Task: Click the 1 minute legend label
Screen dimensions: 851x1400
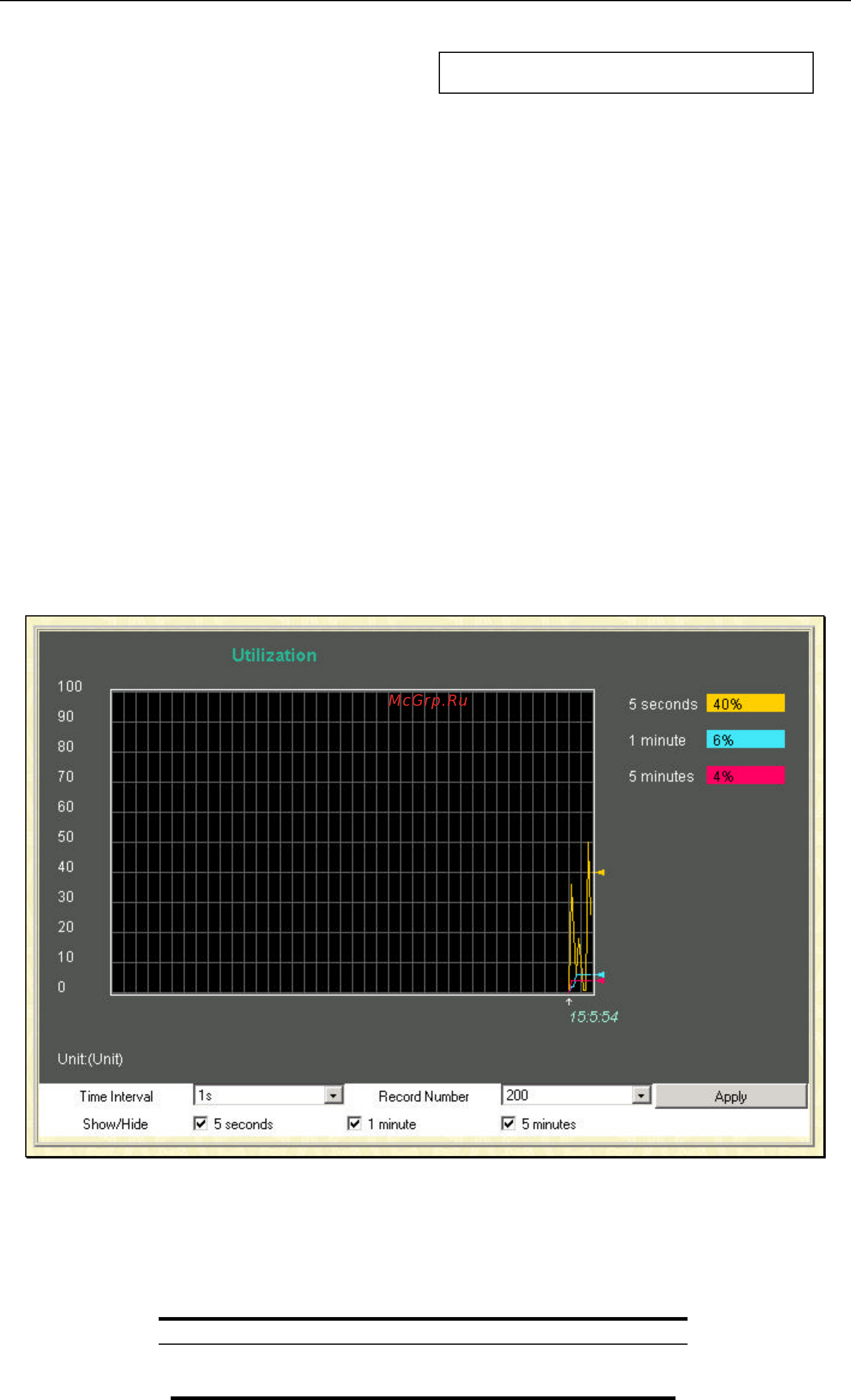Action: (657, 740)
